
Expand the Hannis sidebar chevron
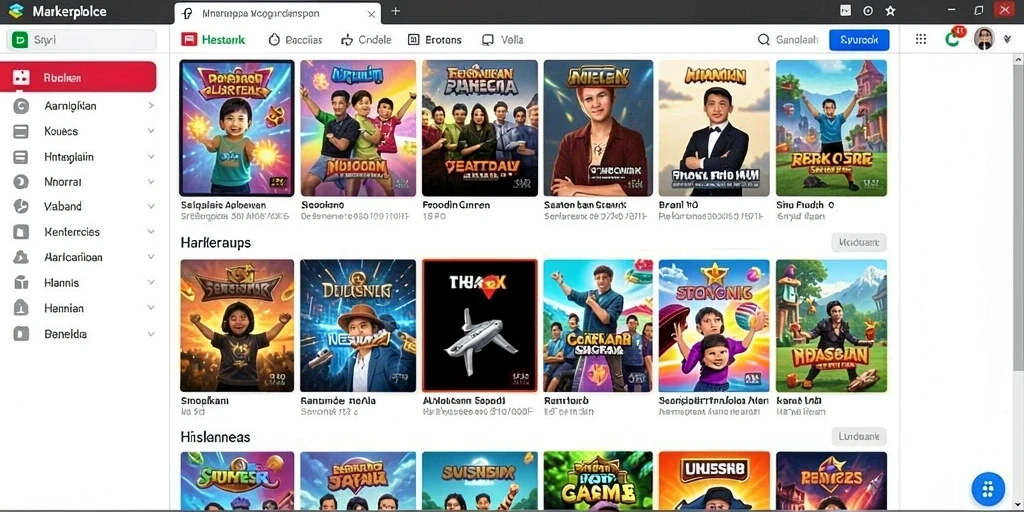(x=151, y=283)
